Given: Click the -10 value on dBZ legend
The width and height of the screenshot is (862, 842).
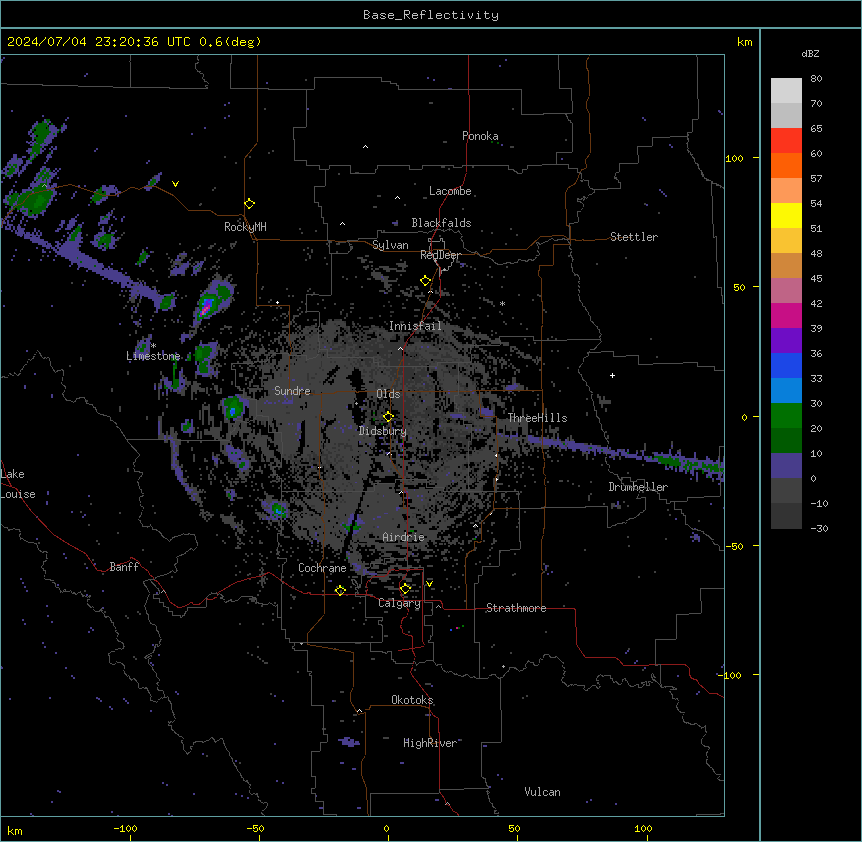Looking at the screenshot, I should [819, 504].
